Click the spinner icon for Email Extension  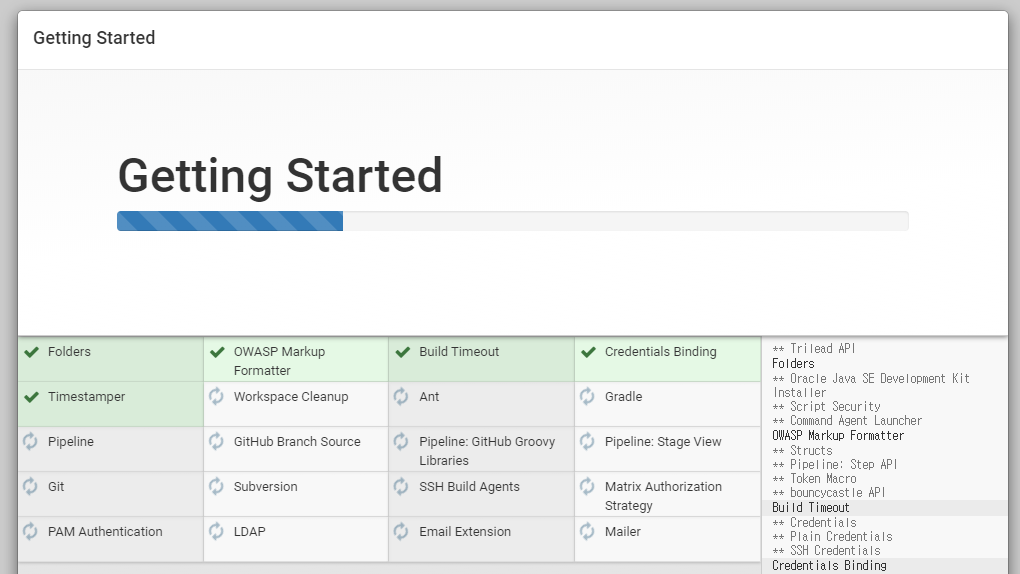(x=401, y=531)
